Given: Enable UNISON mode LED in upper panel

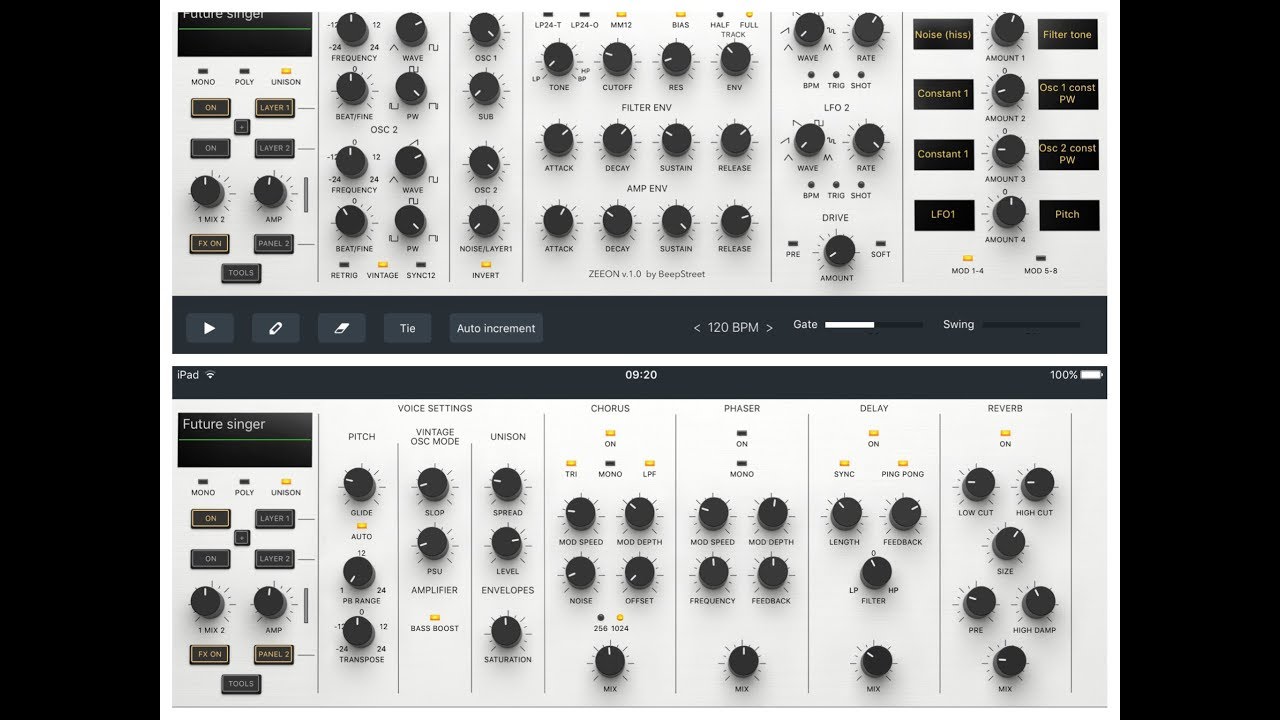Looking at the screenshot, I should click(x=285, y=71).
